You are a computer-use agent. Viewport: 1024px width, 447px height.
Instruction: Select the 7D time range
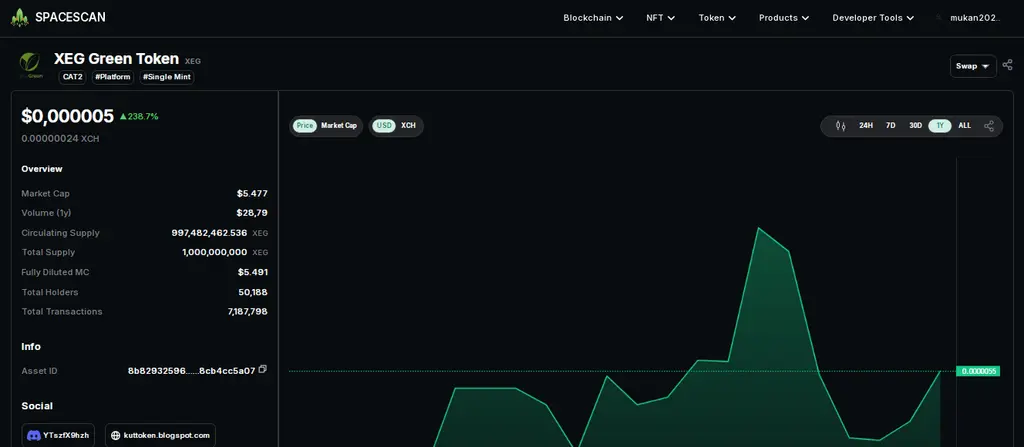[891, 125]
